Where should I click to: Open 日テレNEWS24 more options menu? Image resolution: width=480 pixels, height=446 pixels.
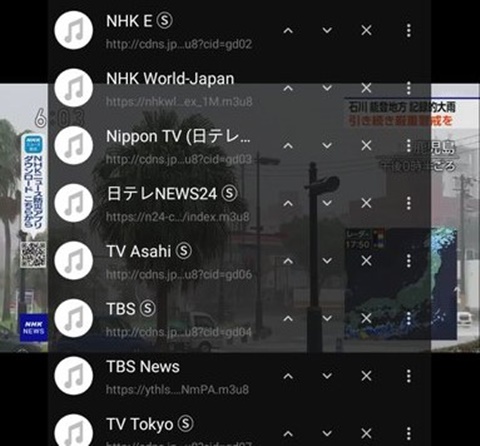409,203
